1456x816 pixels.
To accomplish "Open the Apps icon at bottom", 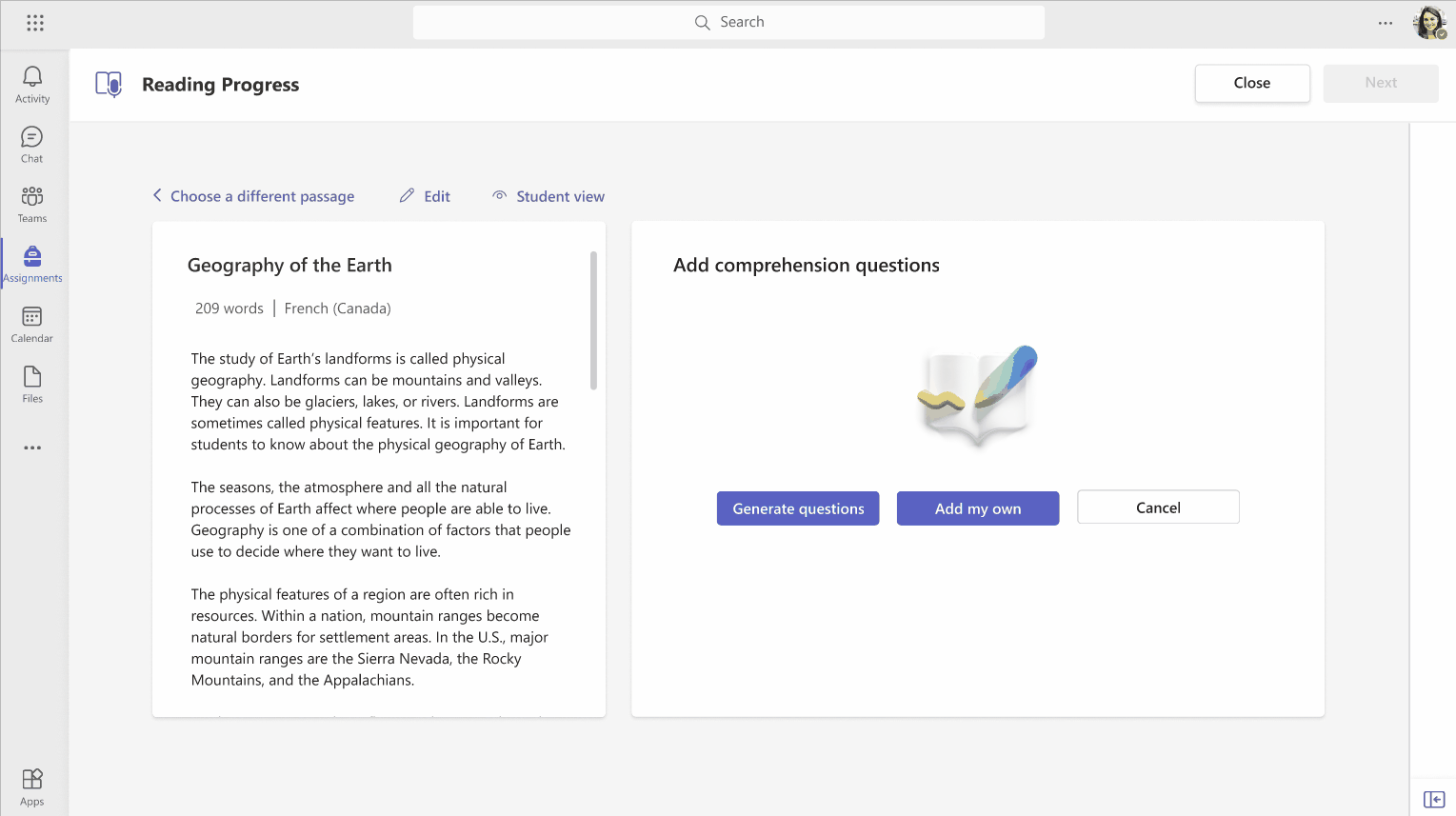I will [31, 778].
